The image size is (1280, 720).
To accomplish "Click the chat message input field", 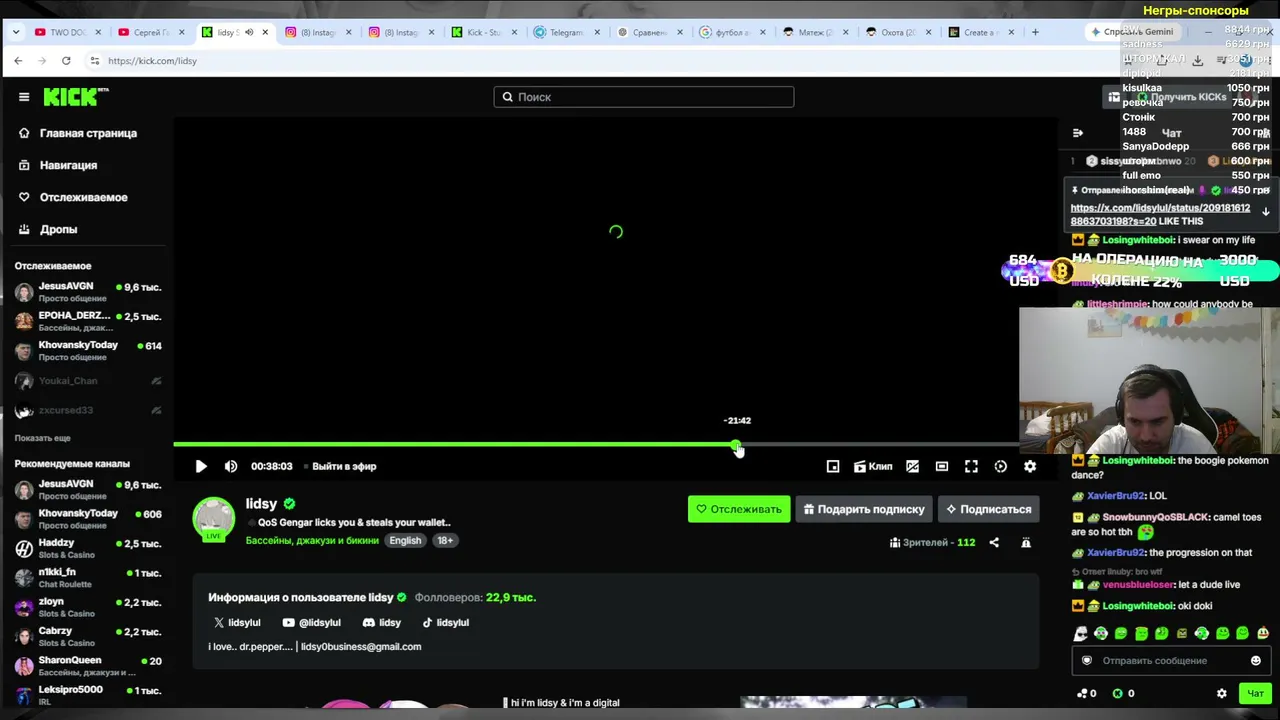I will [x=1170, y=660].
